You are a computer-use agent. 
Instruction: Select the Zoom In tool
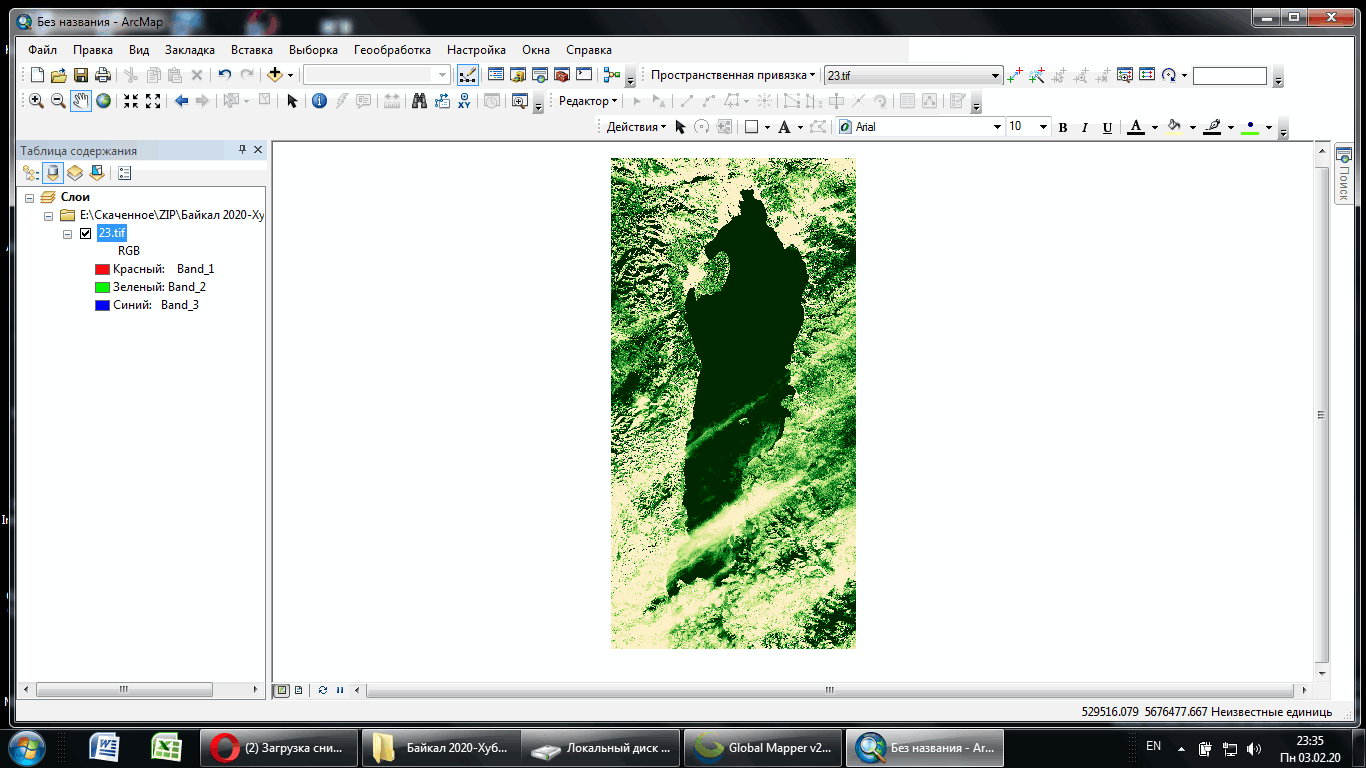36,100
